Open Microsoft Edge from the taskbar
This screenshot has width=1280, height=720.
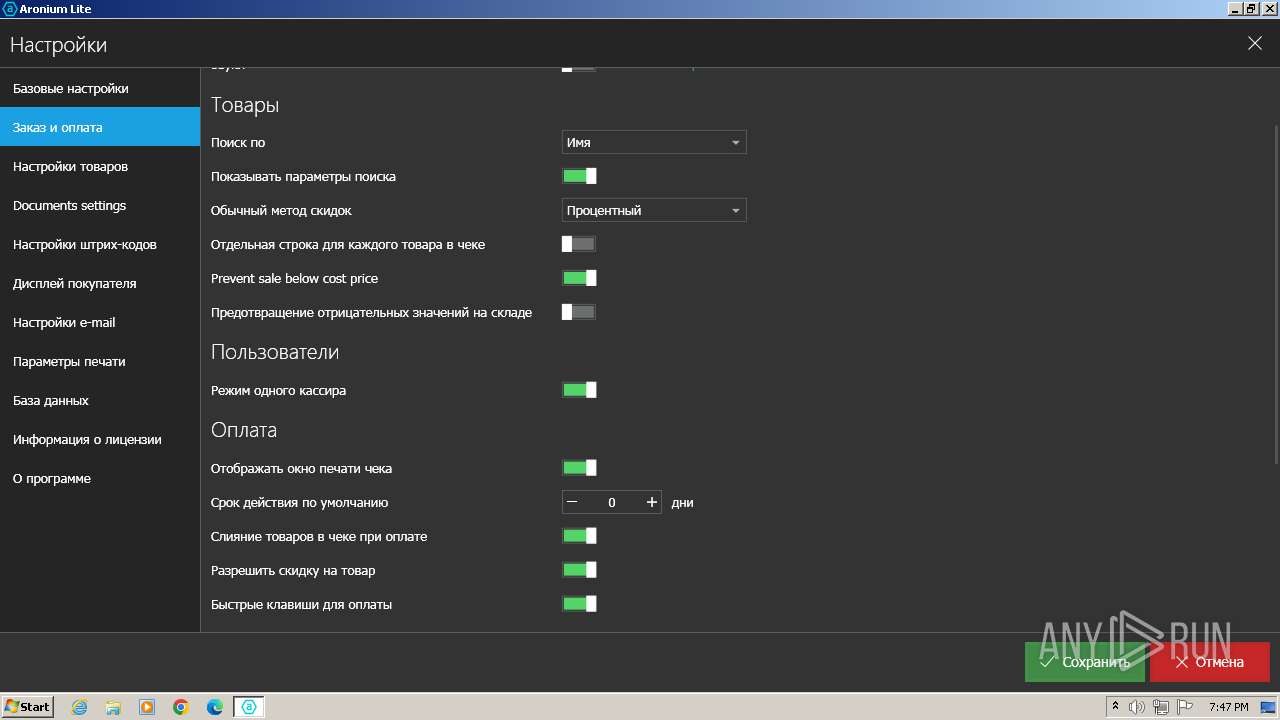point(215,707)
